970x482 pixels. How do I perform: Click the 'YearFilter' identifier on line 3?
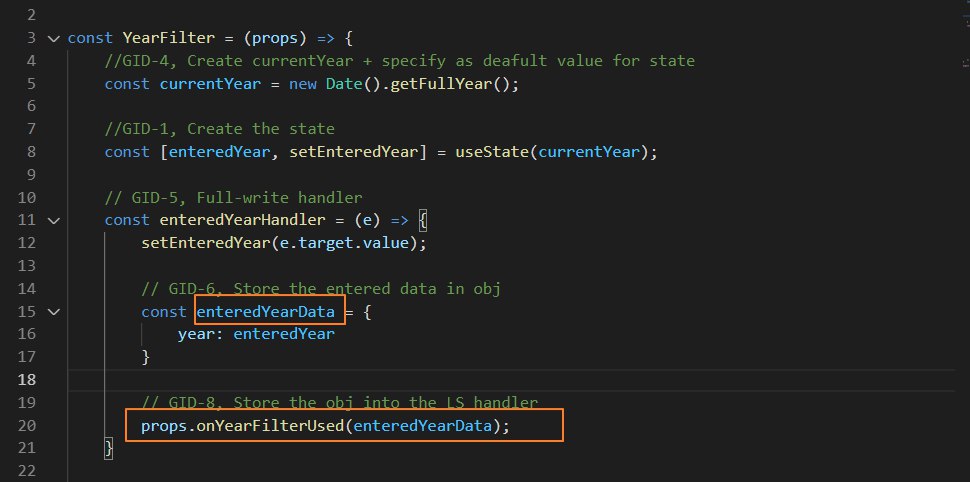tap(168, 38)
